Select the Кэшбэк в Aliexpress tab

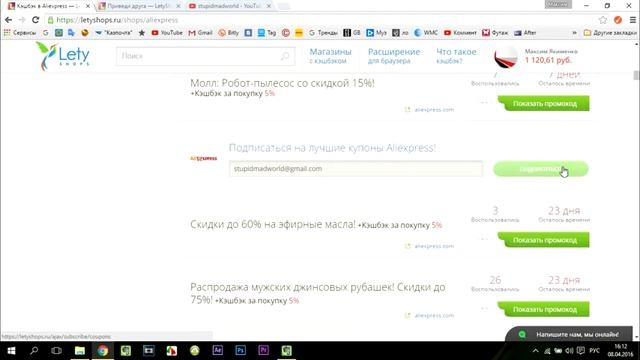click(48, 6)
